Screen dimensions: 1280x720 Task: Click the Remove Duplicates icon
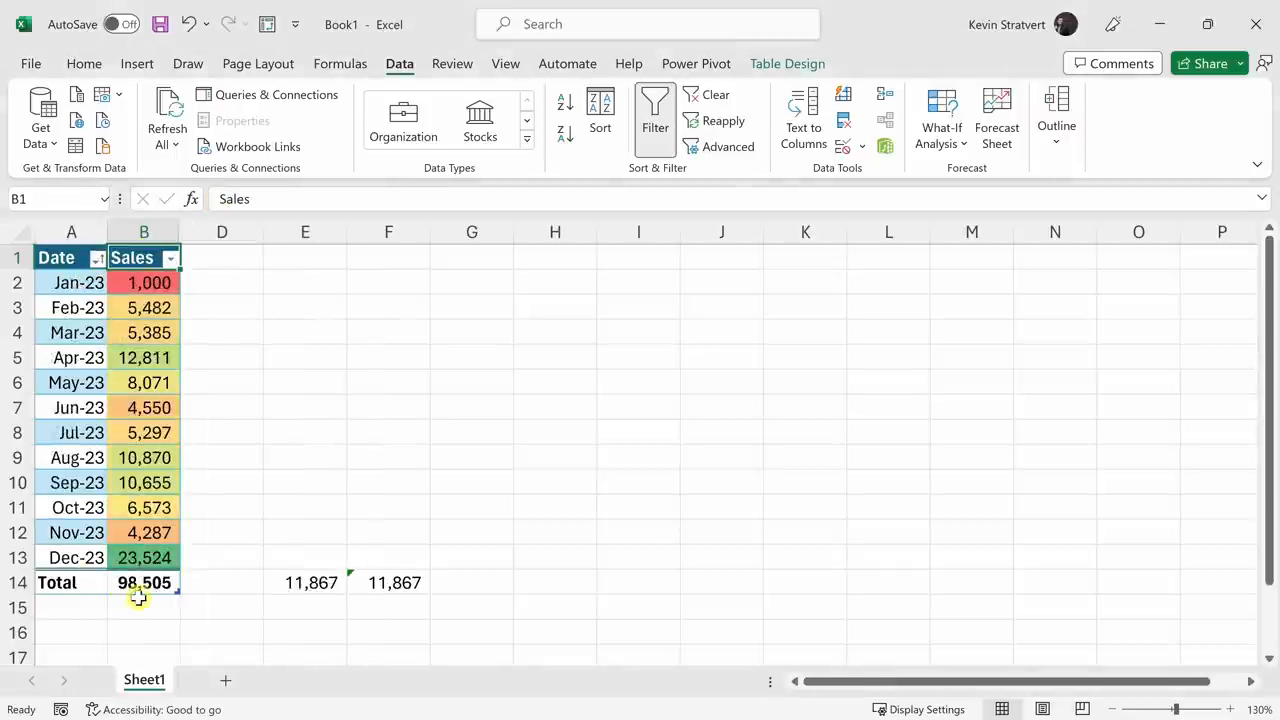[843, 121]
